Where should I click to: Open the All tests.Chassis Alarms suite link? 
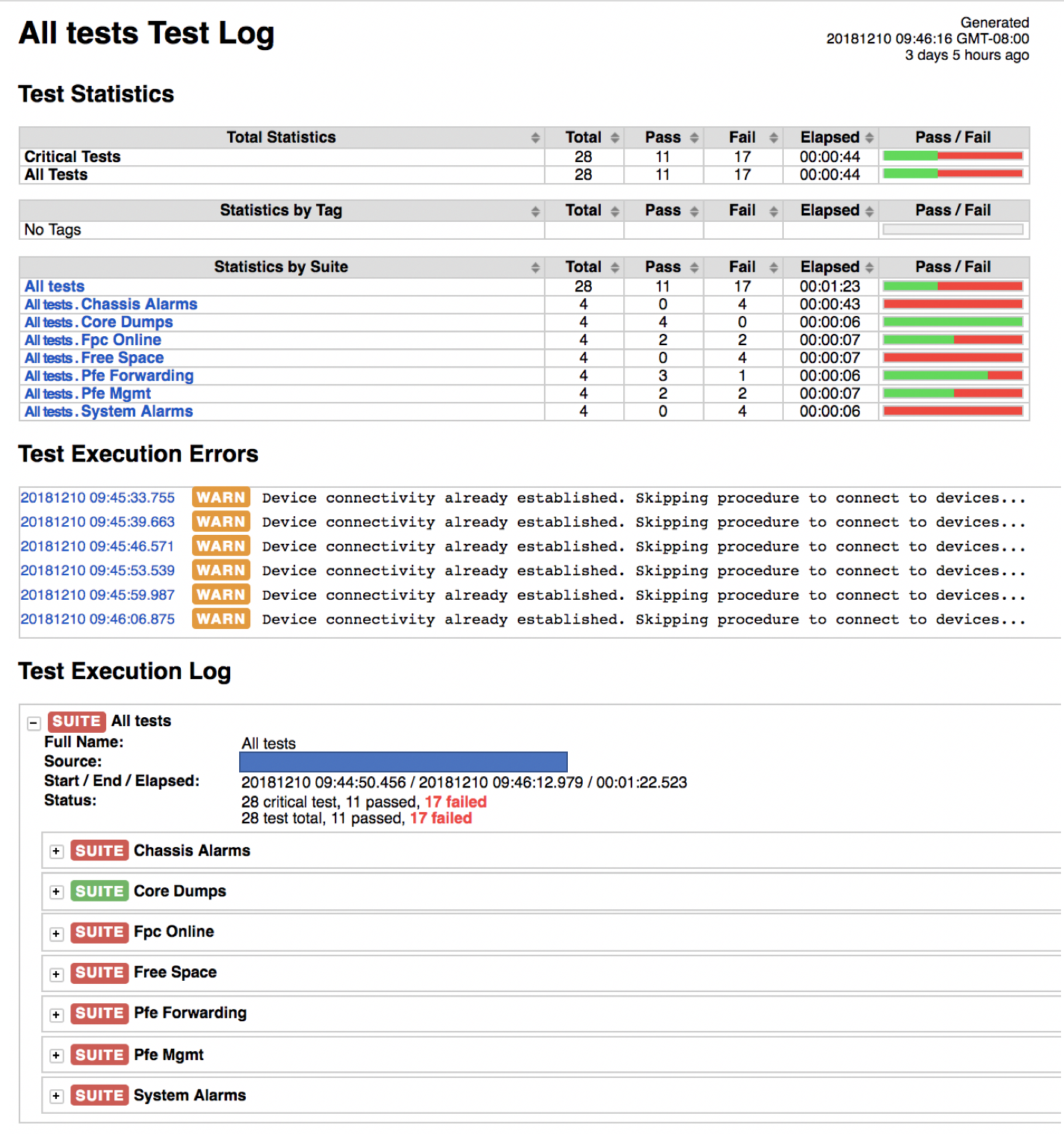[x=110, y=304]
